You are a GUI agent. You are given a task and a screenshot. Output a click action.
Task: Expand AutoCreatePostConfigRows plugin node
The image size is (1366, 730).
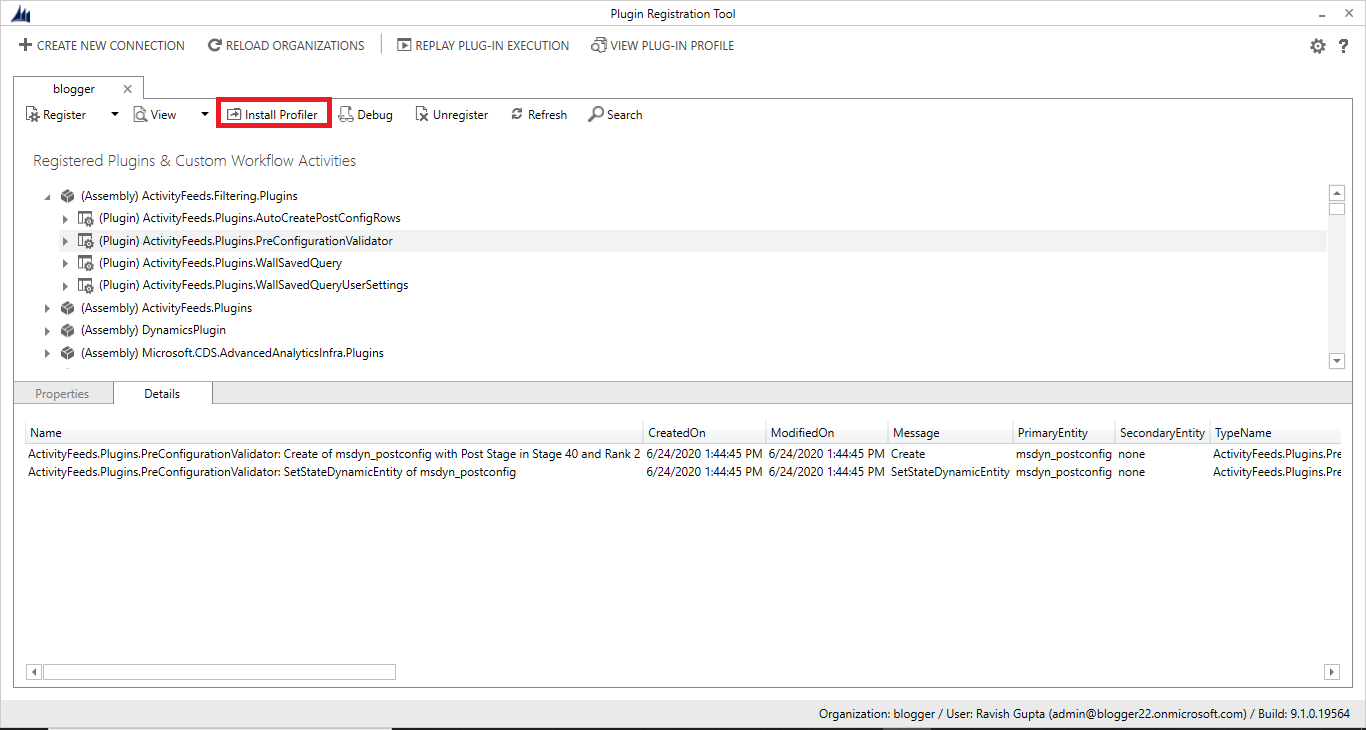(66, 218)
